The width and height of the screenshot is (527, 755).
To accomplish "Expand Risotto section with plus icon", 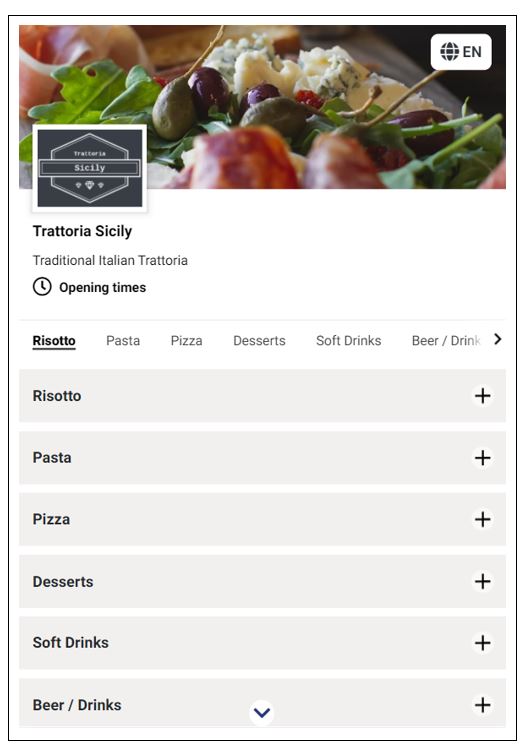I will (482, 396).
